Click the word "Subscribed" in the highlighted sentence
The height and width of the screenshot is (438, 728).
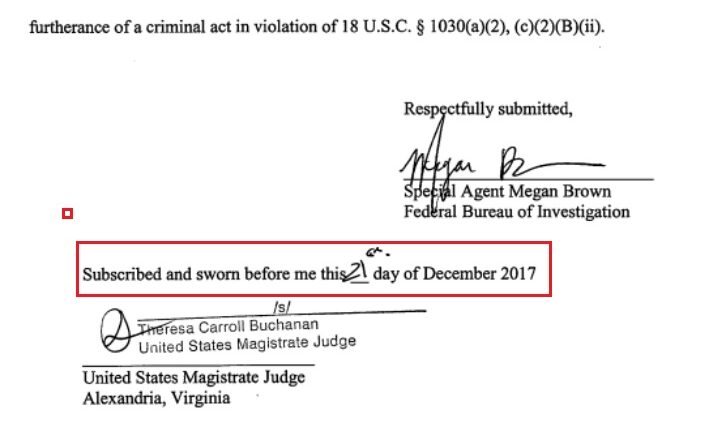tap(122, 273)
